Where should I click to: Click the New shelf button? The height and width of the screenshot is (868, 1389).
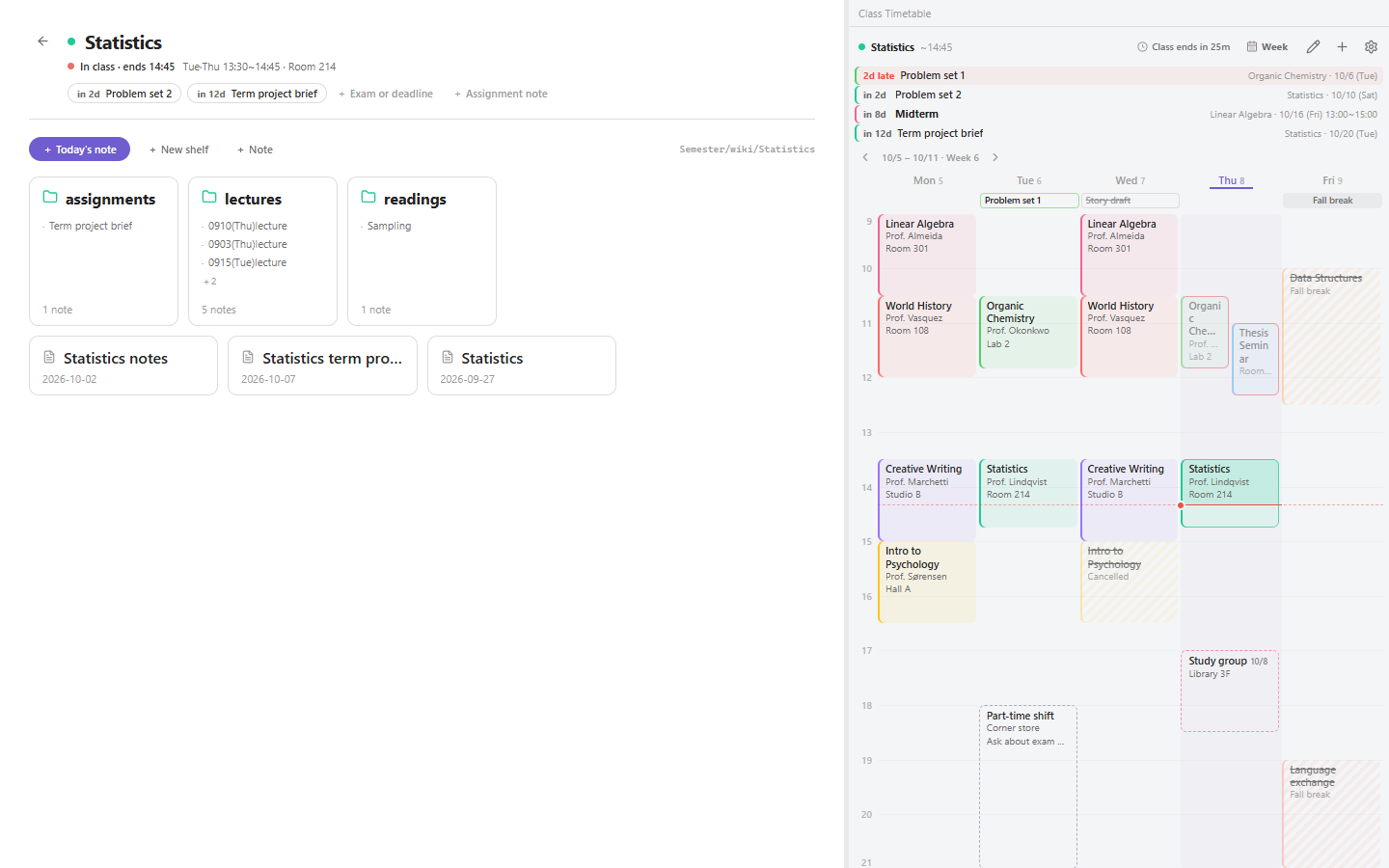[179, 149]
